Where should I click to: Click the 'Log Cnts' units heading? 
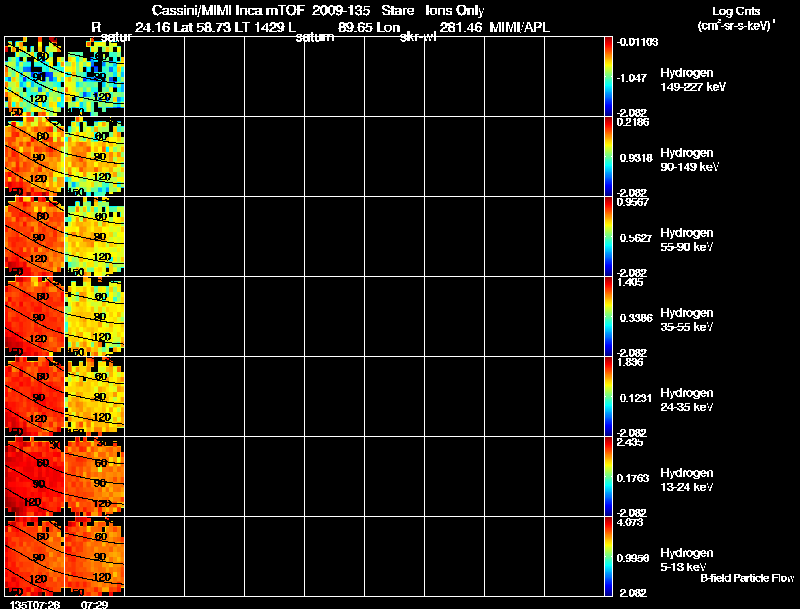click(736, 11)
